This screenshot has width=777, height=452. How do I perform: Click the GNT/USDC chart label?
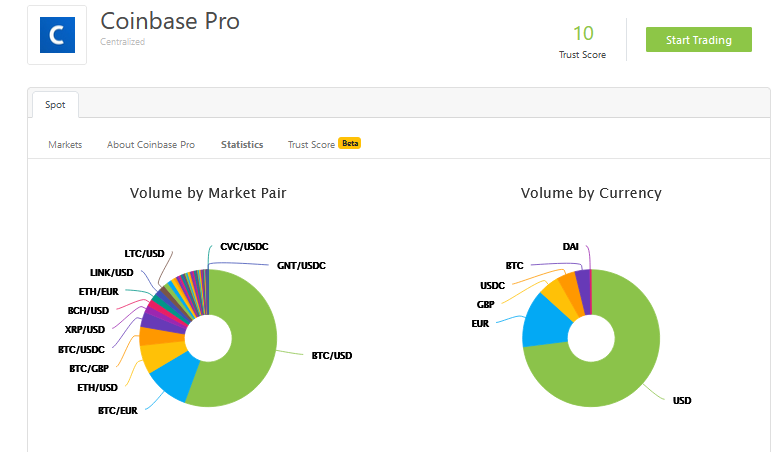(301, 266)
